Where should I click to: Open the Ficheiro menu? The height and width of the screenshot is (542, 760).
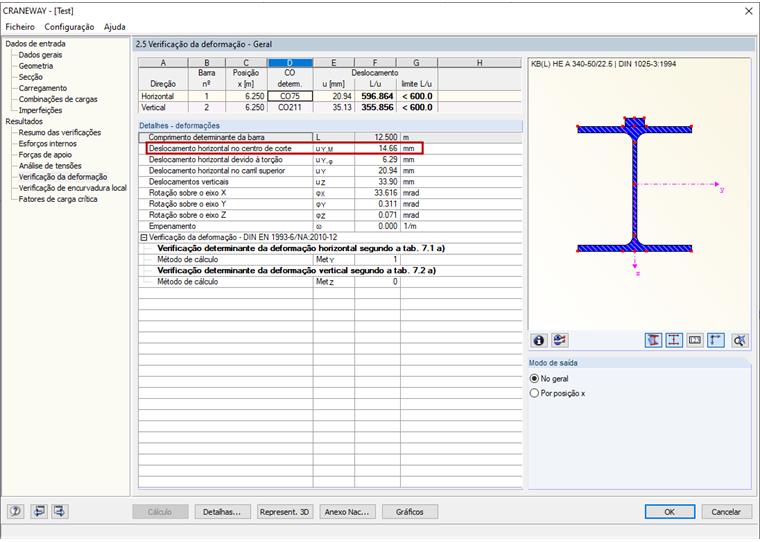click(20, 27)
